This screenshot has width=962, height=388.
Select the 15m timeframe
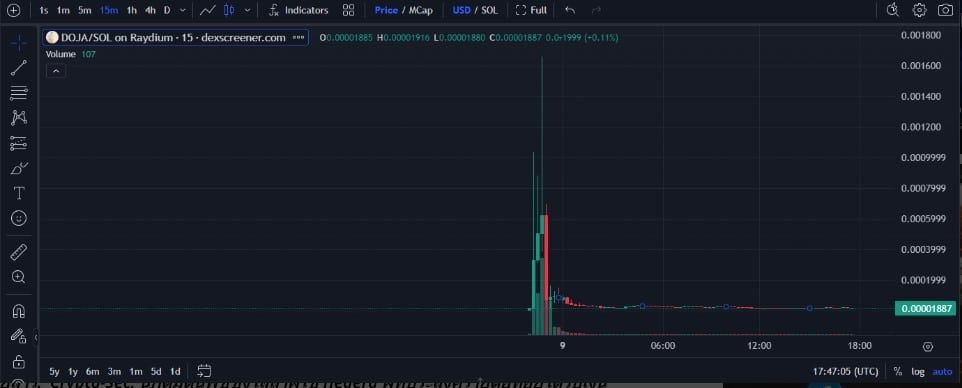click(109, 10)
